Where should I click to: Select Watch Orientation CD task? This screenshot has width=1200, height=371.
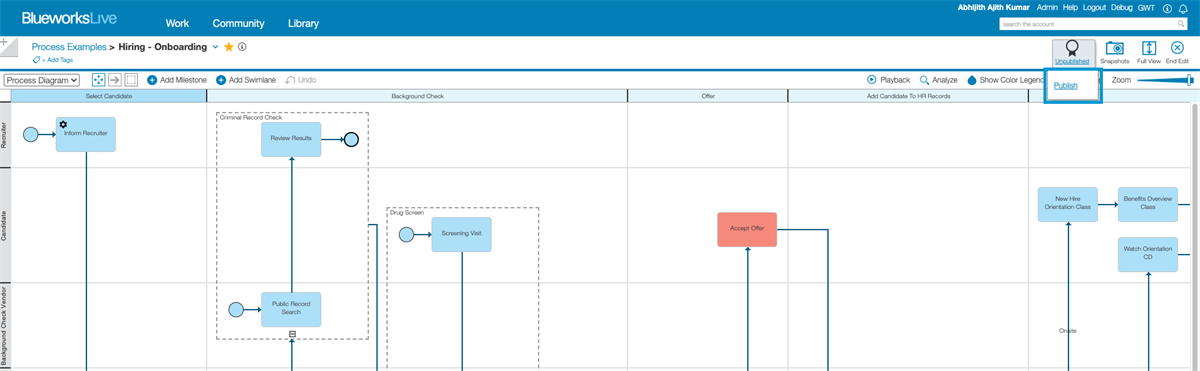[1148, 254]
